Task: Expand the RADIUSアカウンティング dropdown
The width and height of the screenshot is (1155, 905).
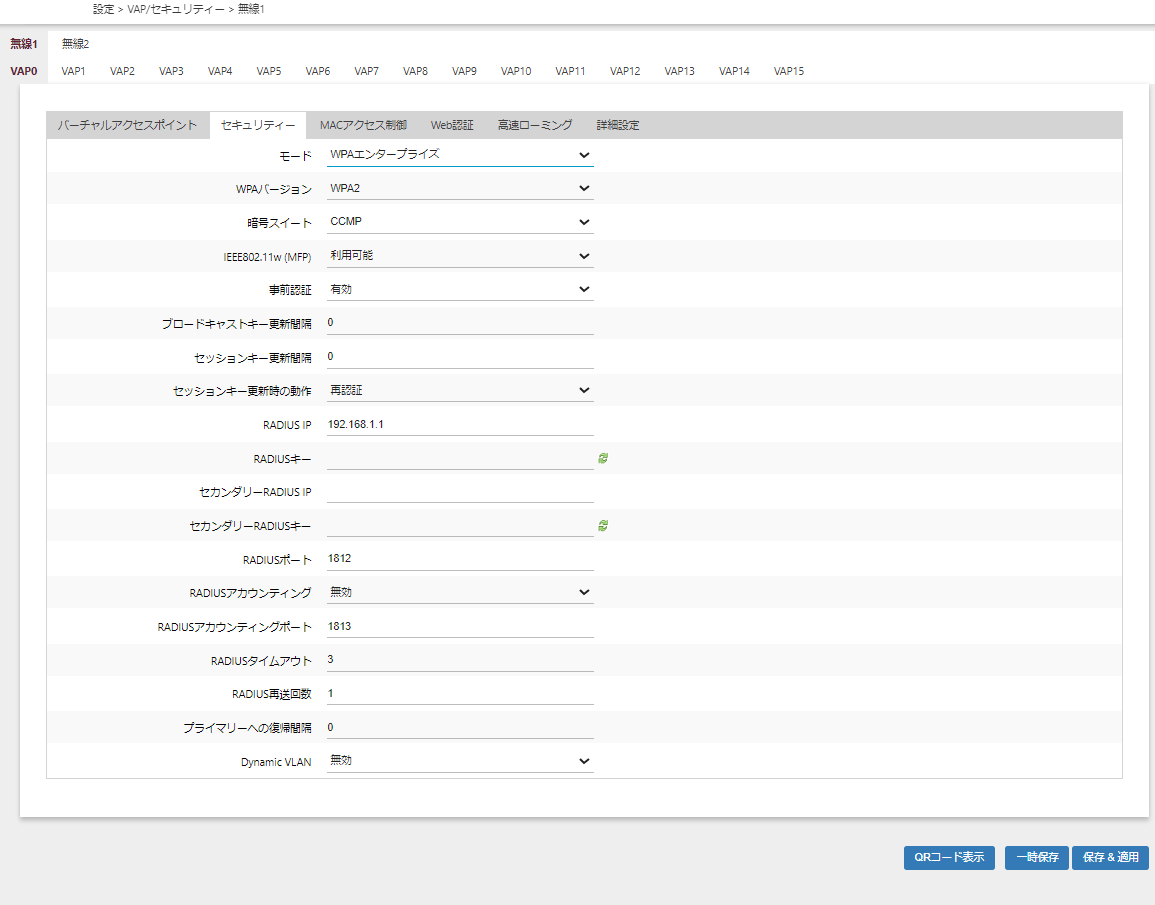Action: click(460, 592)
